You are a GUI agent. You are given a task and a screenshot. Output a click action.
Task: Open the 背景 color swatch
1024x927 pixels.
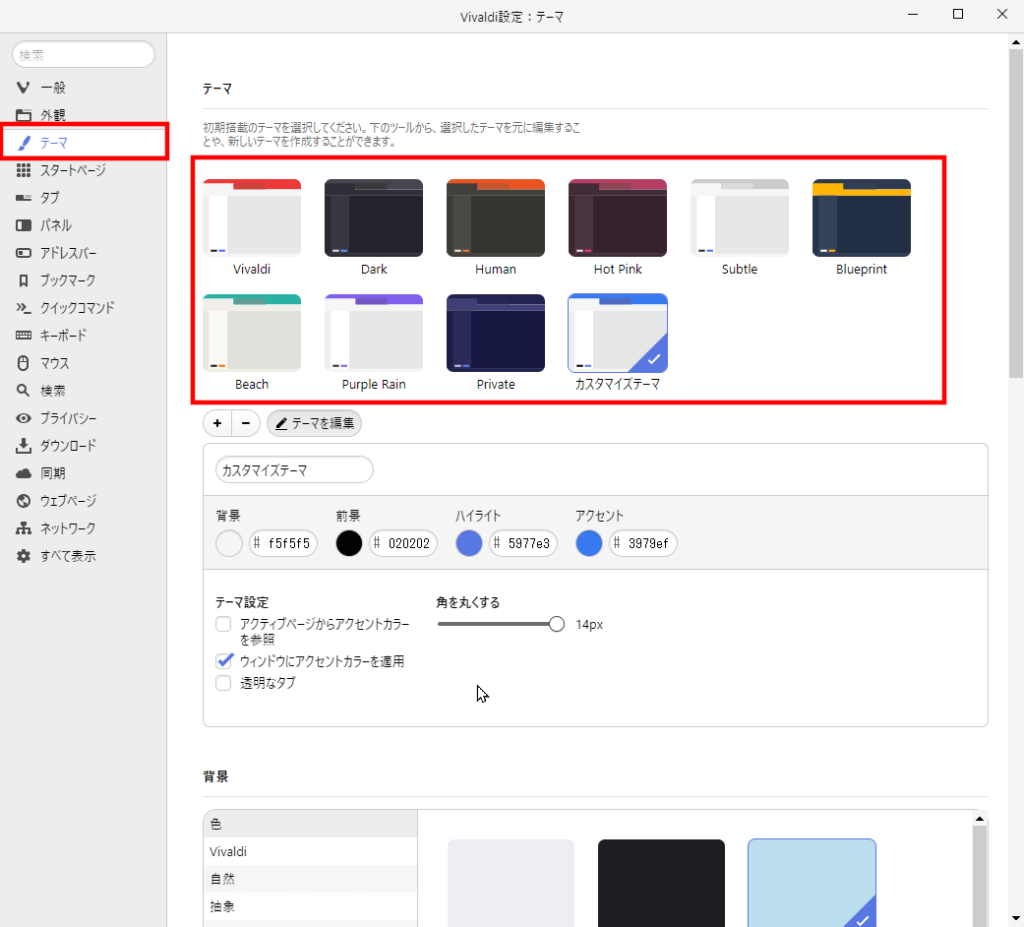229,544
